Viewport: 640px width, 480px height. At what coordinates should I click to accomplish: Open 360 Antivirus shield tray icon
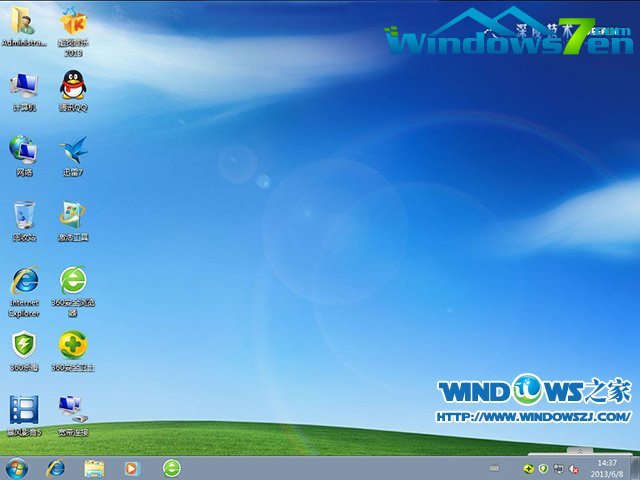point(543,469)
